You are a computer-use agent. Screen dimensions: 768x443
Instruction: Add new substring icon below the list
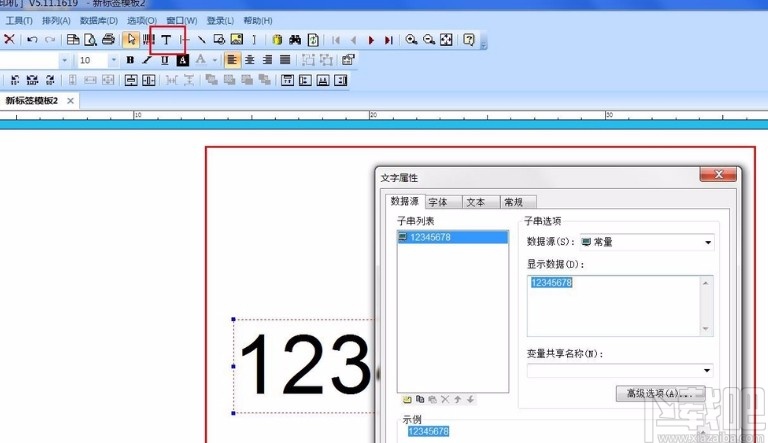point(407,399)
